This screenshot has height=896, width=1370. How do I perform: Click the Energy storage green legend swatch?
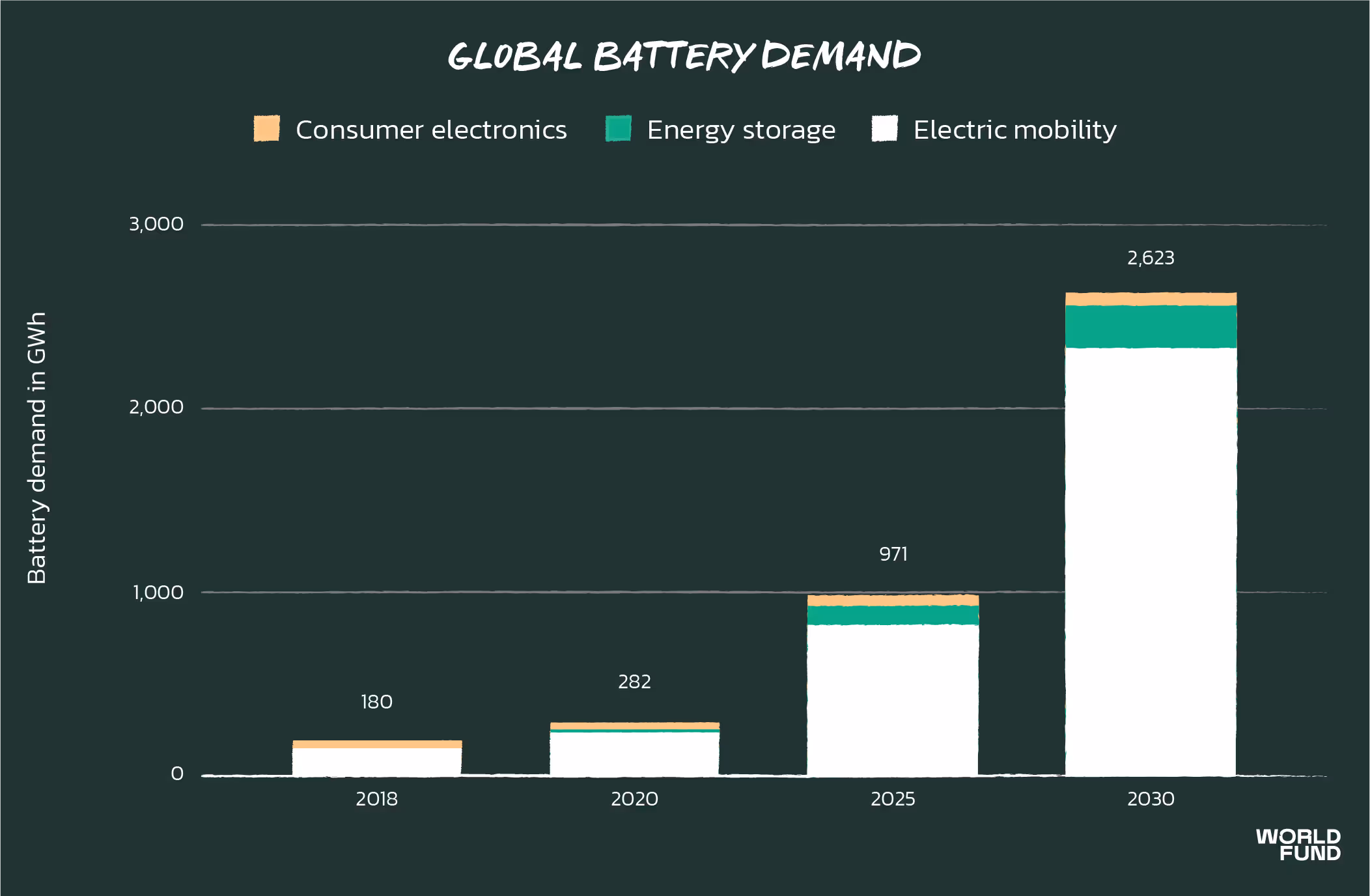pos(618,128)
